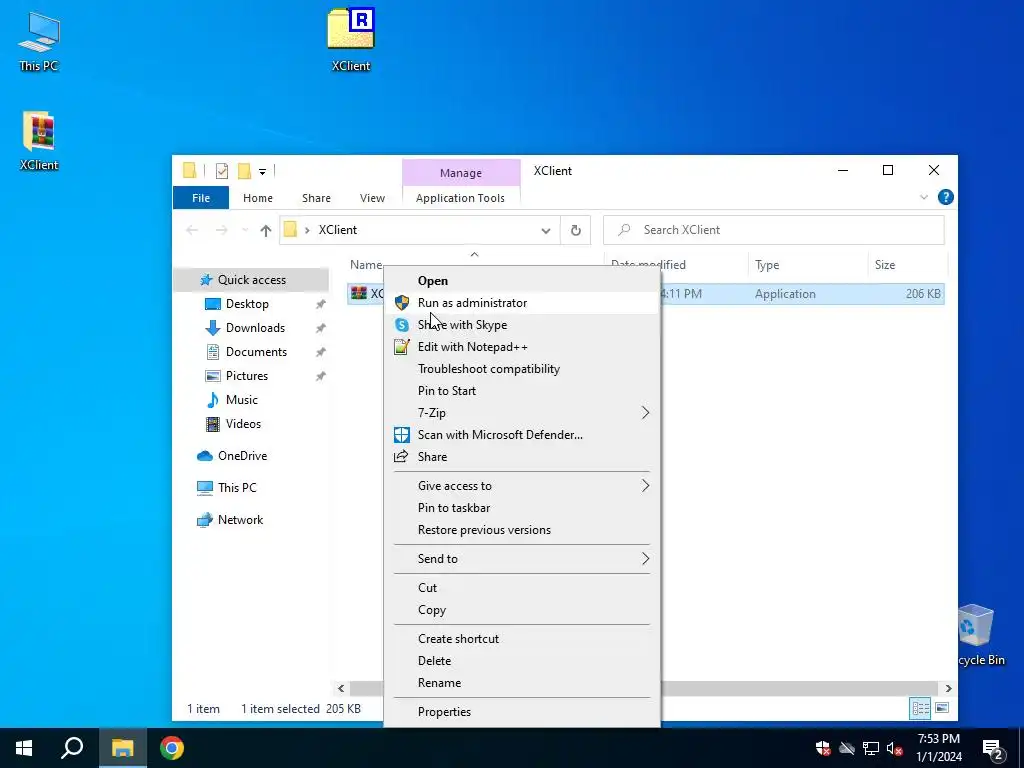Switch to Details view layout icon
This screenshot has height=768, width=1024.
[921, 708]
